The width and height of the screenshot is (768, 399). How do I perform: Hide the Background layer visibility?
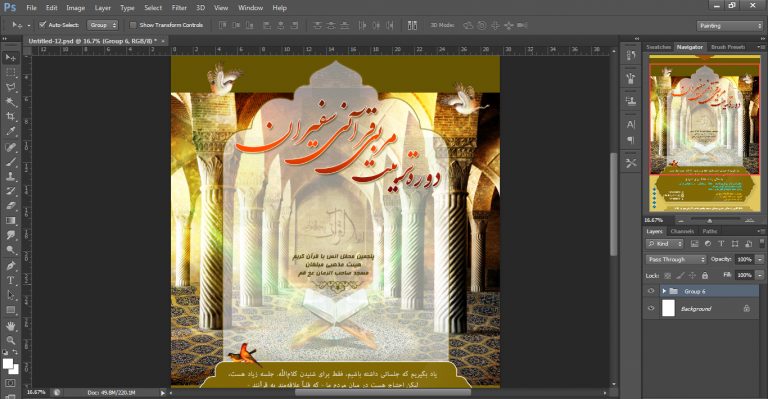coord(651,308)
